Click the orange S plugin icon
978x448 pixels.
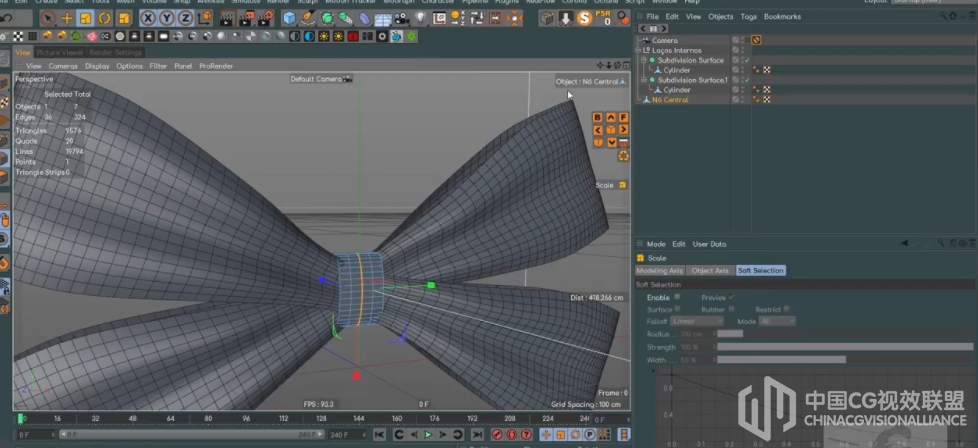(584, 18)
